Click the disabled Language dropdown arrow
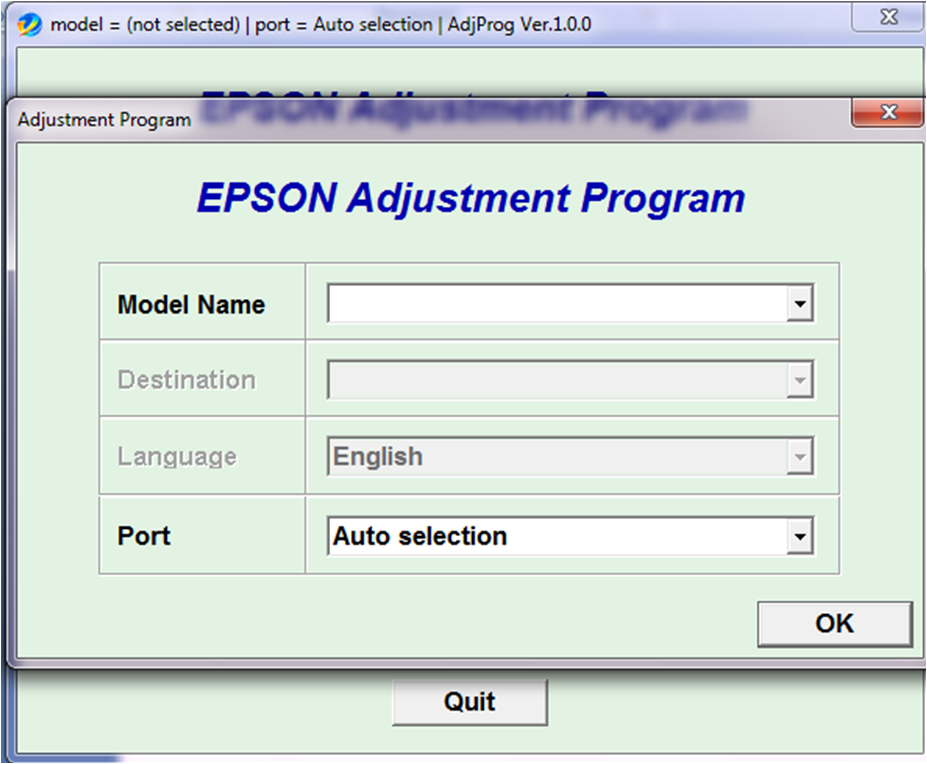Viewport: 927px width, 764px height. pyautogui.click(x=800, y=457)
